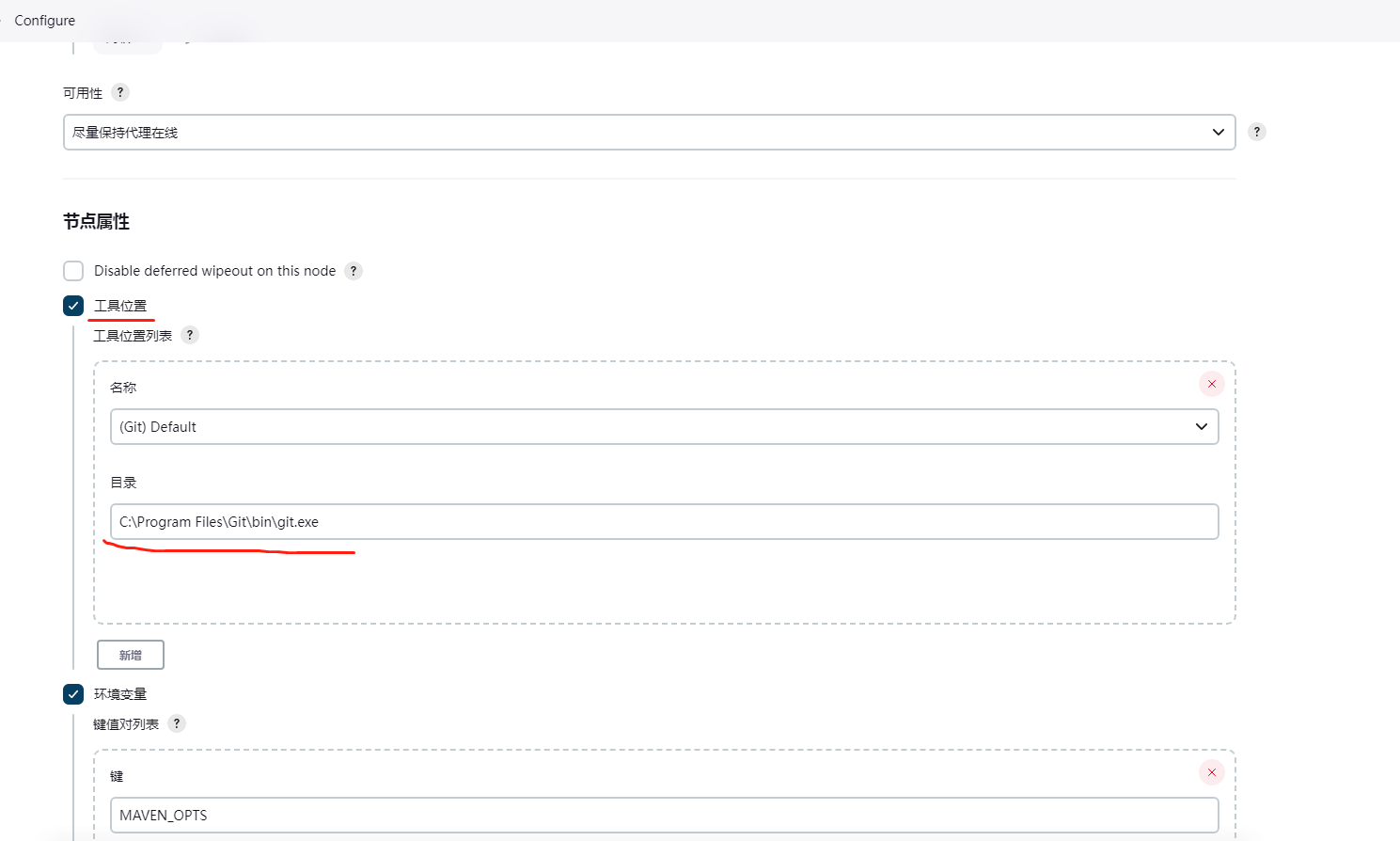
Task: Open the (Git) Default name dropdown
Action: click(664, 426)
